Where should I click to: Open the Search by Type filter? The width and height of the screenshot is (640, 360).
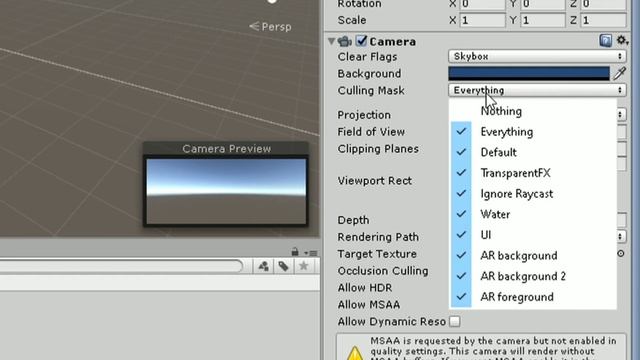click(x=263, y=266)
